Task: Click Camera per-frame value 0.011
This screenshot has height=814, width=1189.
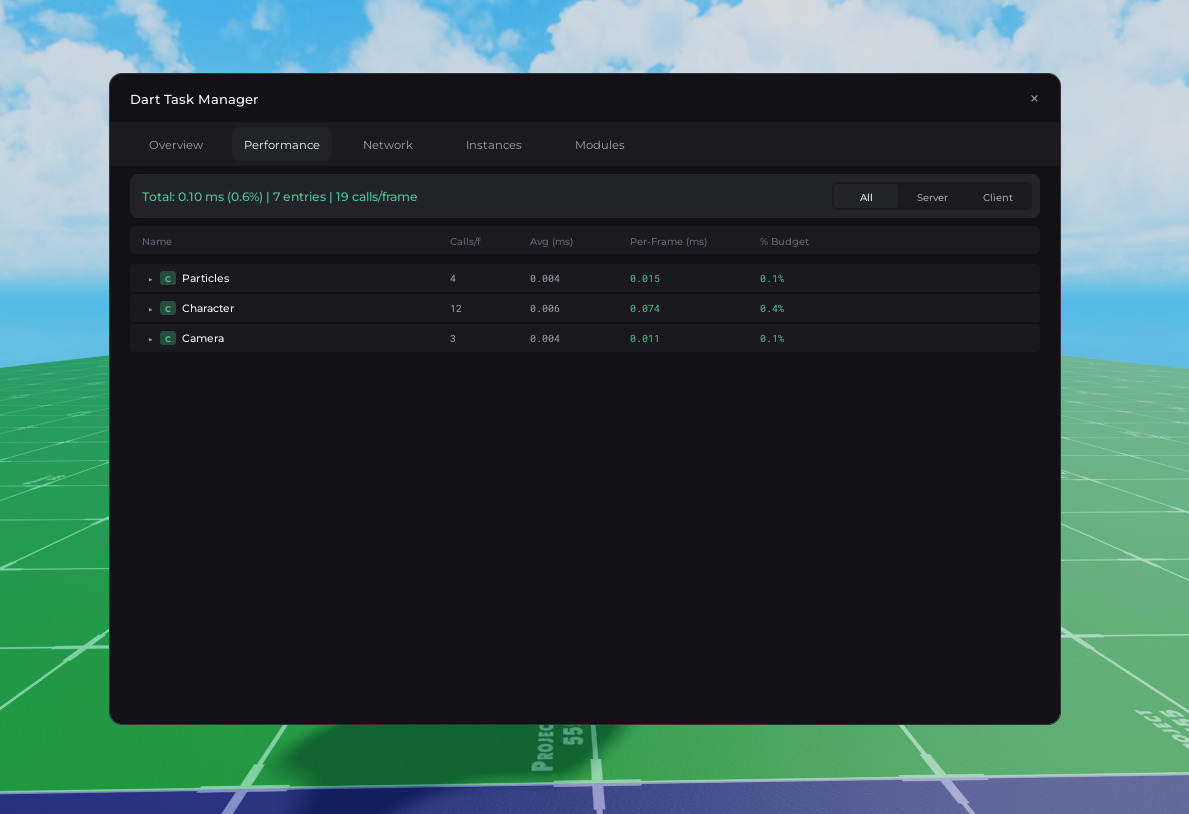Action: [645, 338]
